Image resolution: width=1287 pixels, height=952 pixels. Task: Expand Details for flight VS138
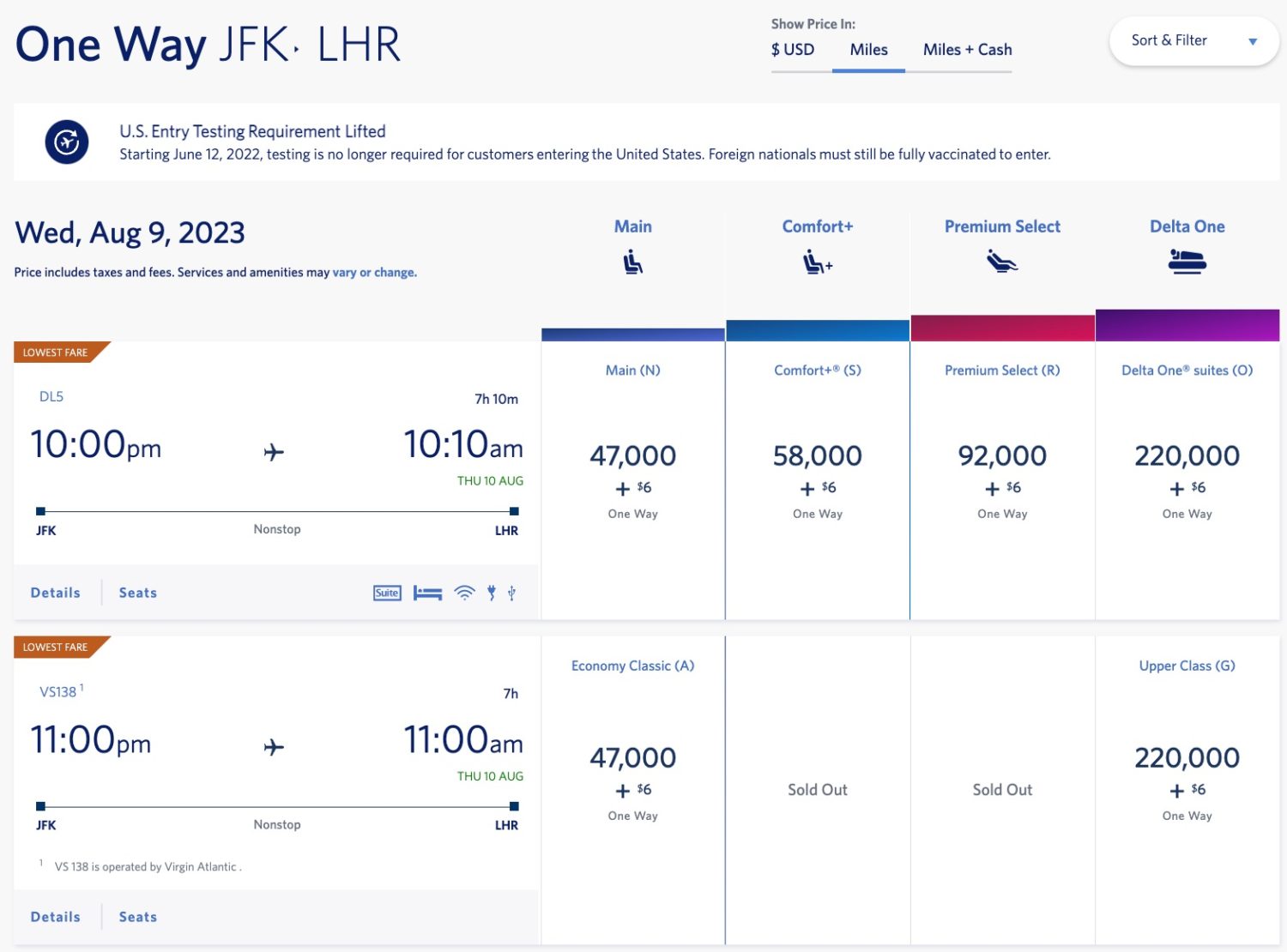[x=55, y=916]
